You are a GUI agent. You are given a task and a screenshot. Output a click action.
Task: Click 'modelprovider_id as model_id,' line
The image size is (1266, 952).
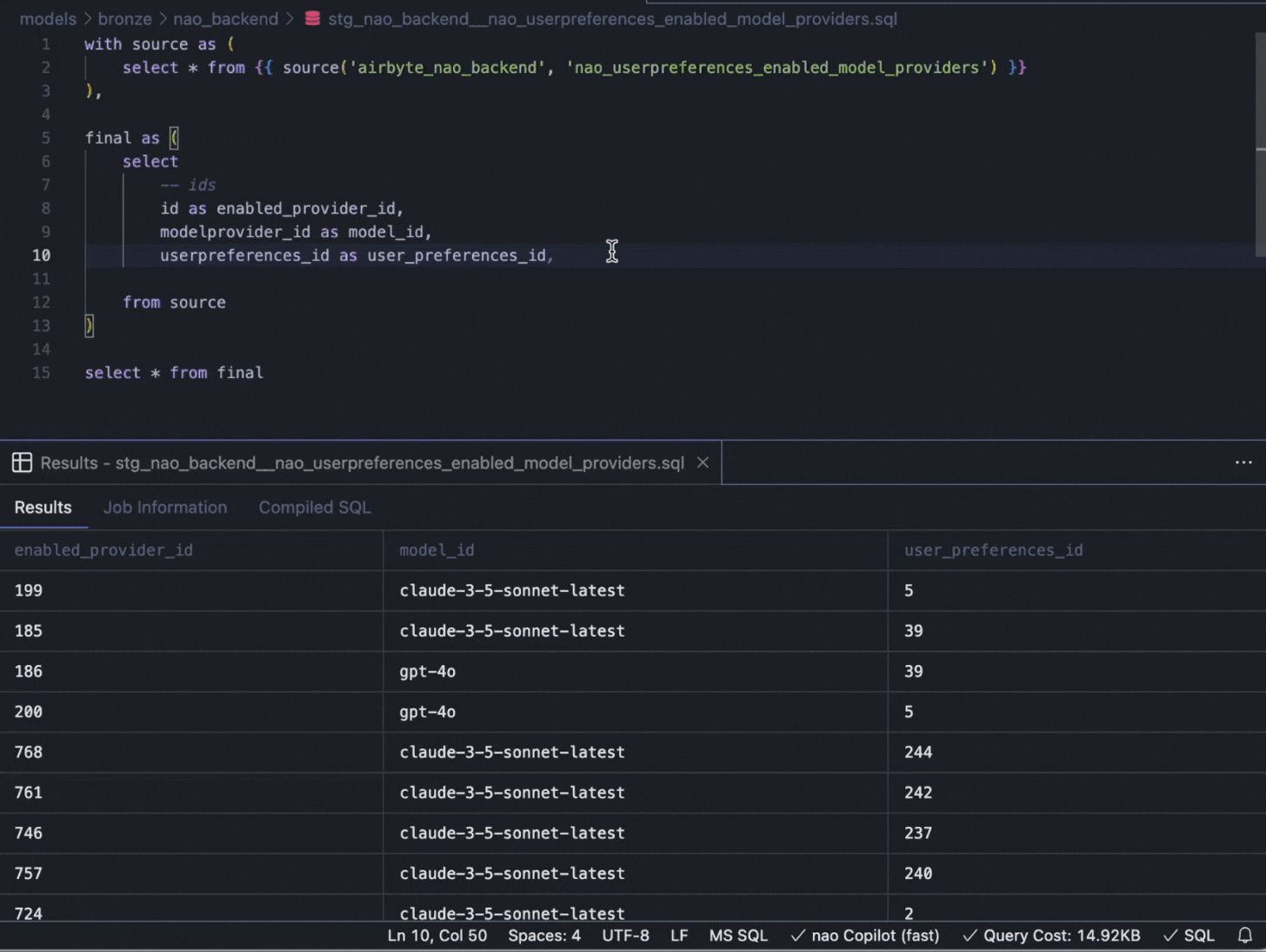[296, 231]
